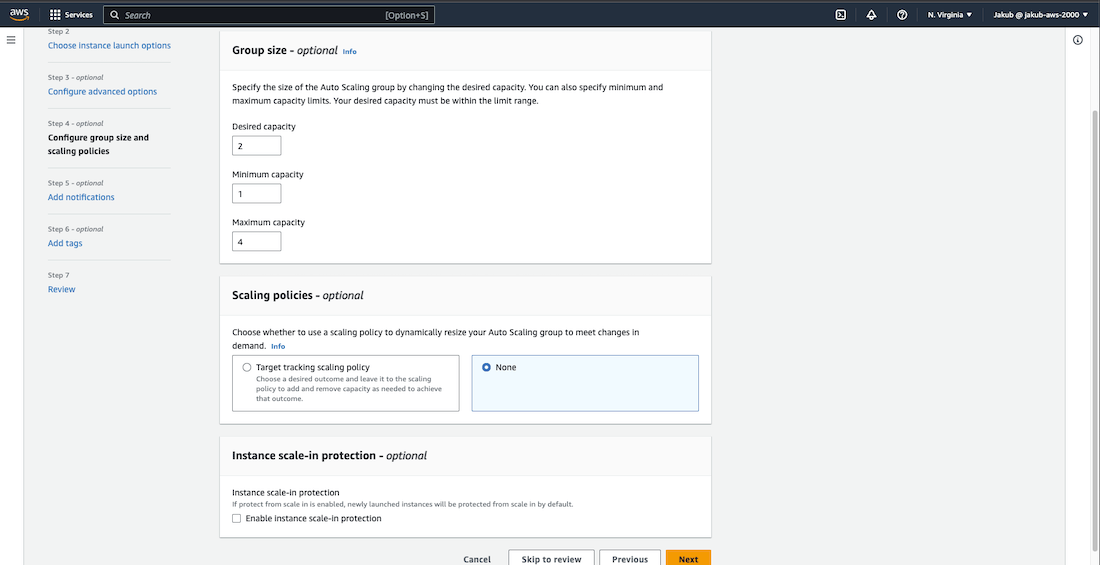1100x565 pixels.
Task: Jump to the Add notifications step
Action: 81,198
